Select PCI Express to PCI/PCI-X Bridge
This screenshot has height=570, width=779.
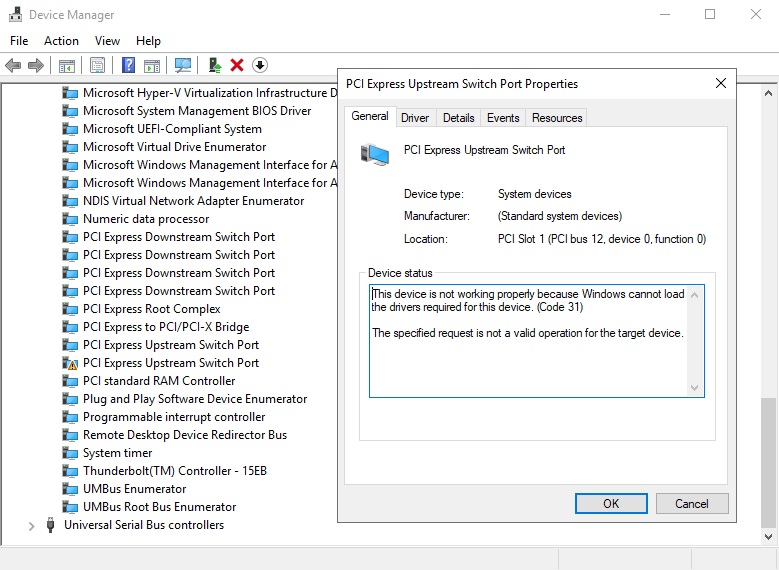point(166,327)
